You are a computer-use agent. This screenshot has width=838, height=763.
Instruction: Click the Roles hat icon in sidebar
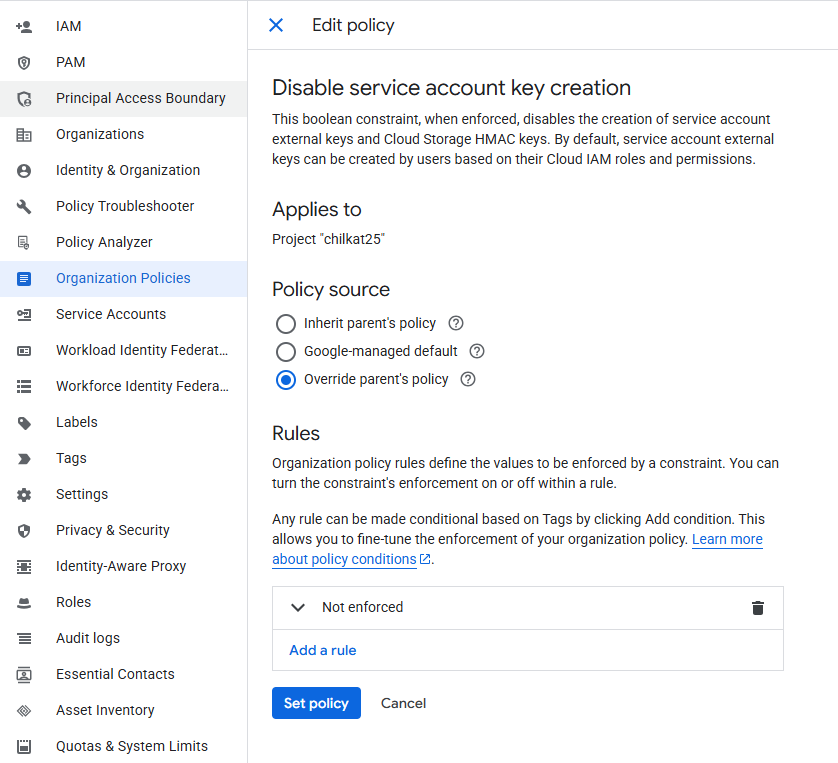(24, 603)
